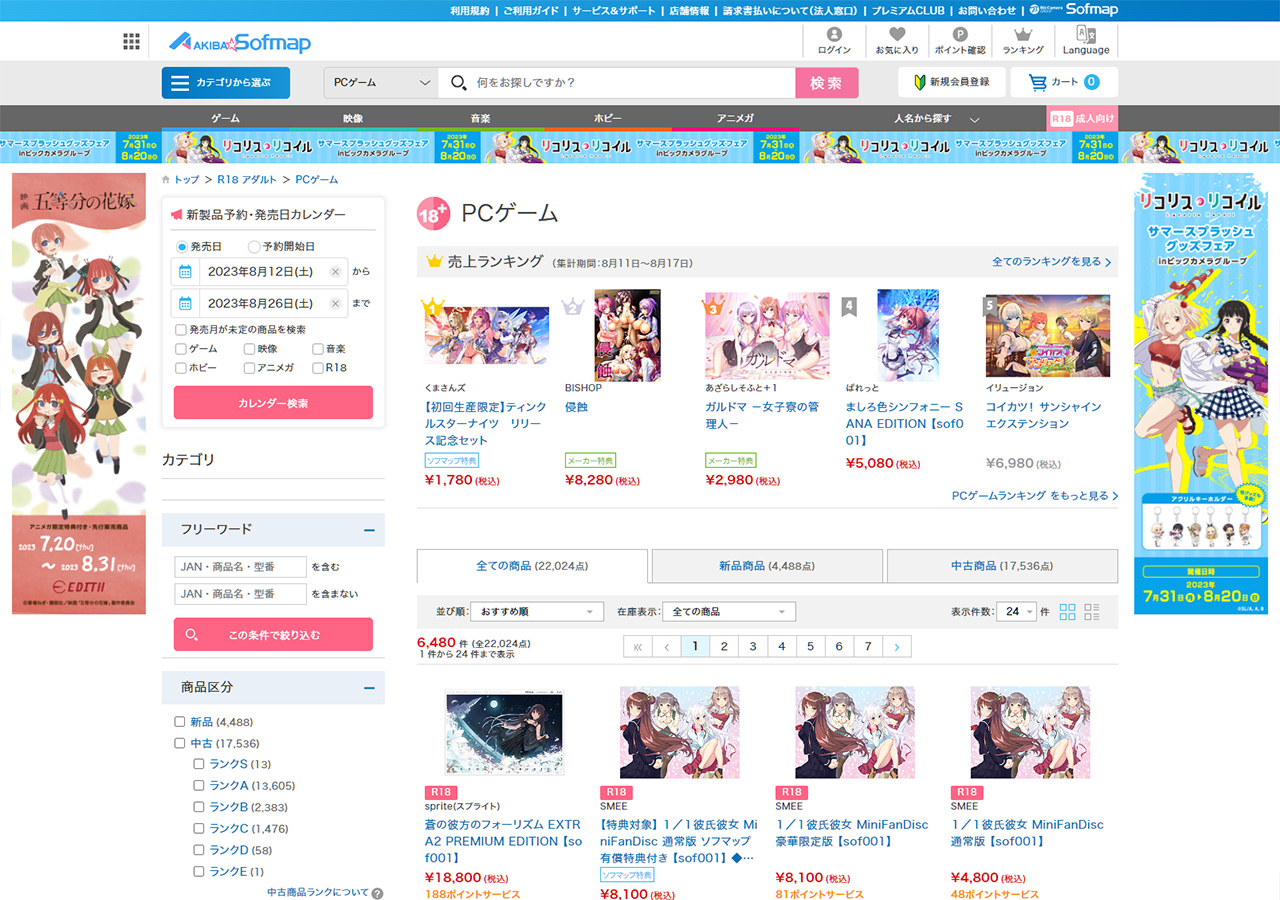Click the main search text field
The image size is (1280, 900).
click(x=630, y=83)
